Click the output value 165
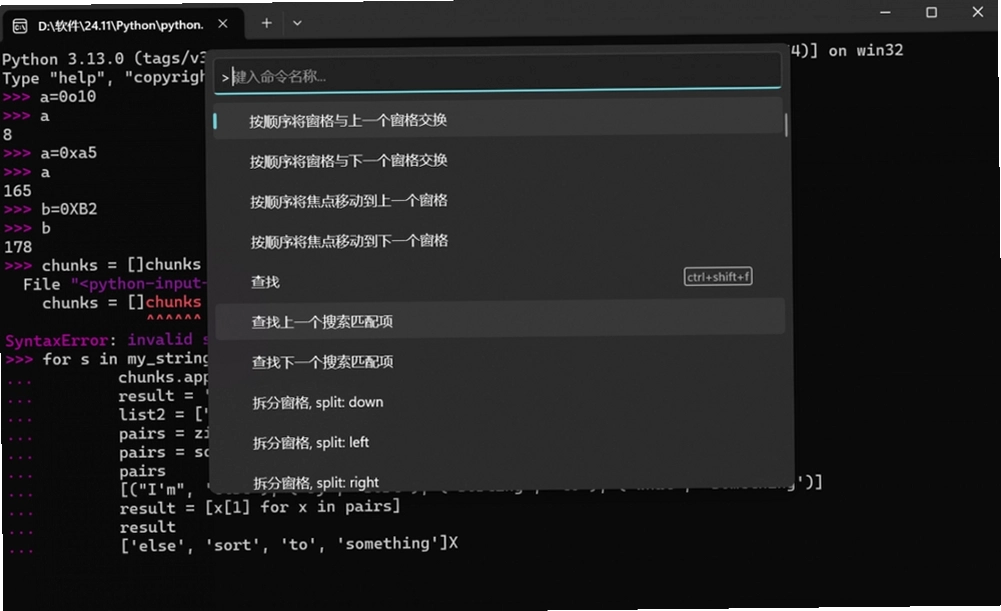The width and height of the screenshot is (1001, 611). pos(17,191)
